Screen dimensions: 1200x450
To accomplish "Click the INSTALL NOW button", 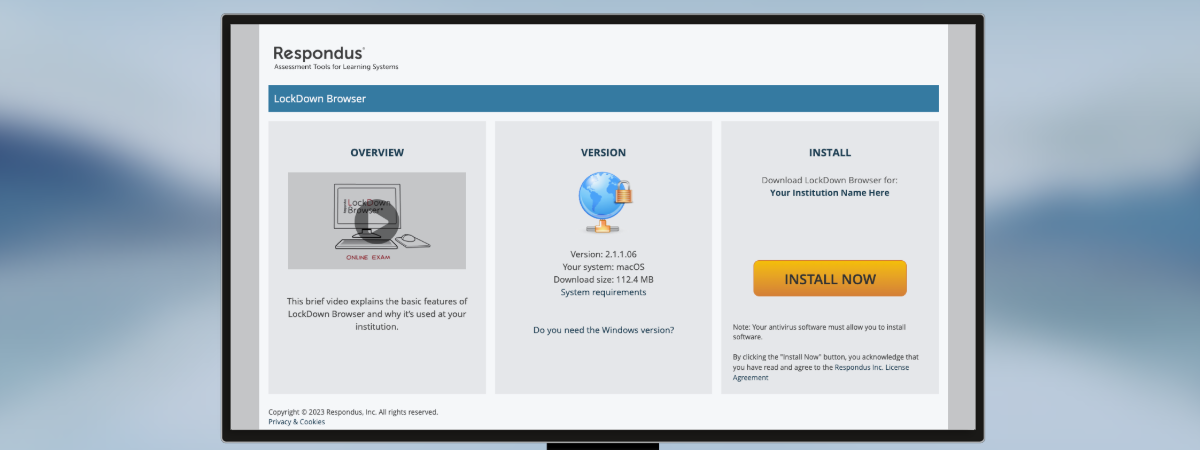I will tap(830, 279).
